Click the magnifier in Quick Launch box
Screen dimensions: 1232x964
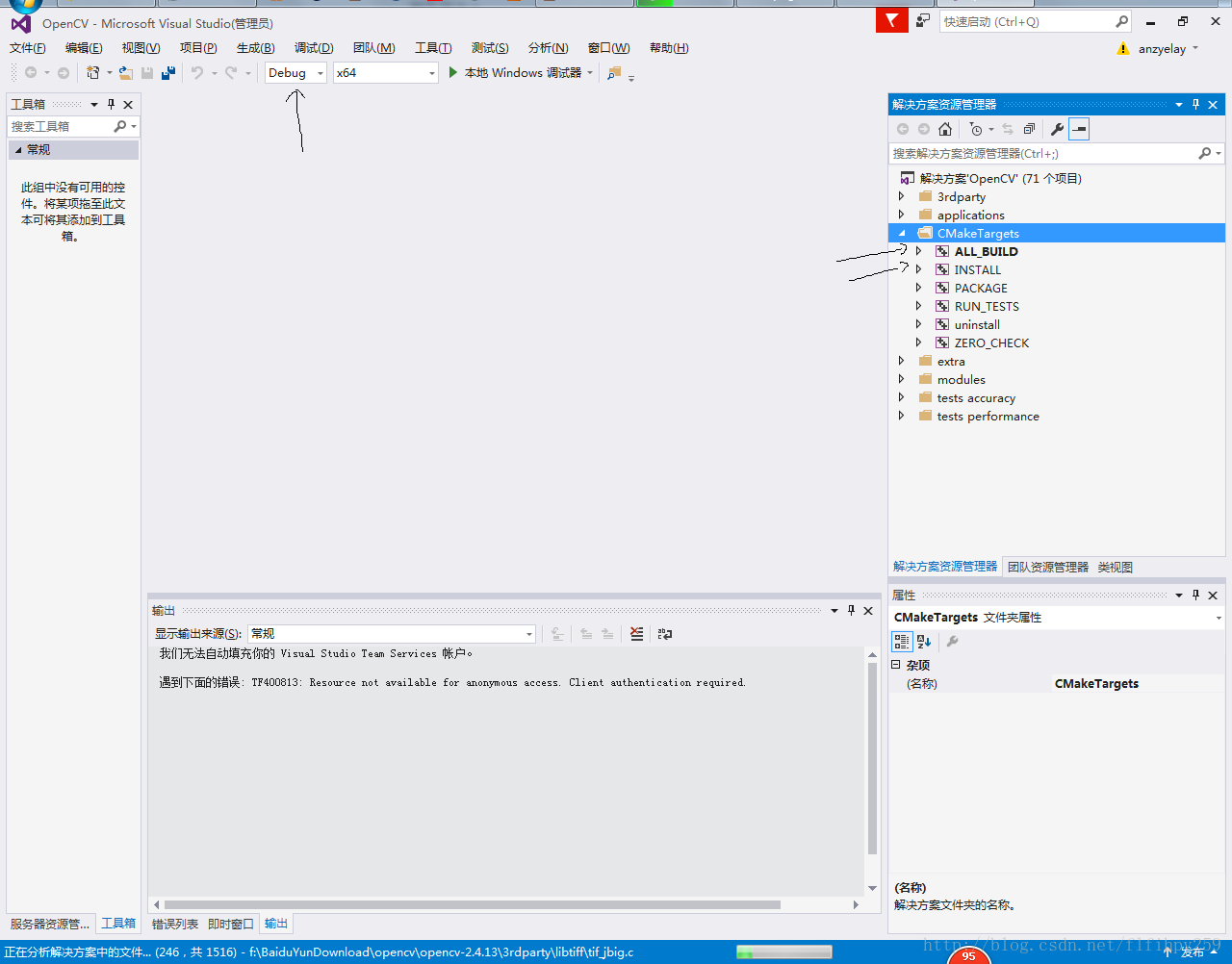point(1121,21)
